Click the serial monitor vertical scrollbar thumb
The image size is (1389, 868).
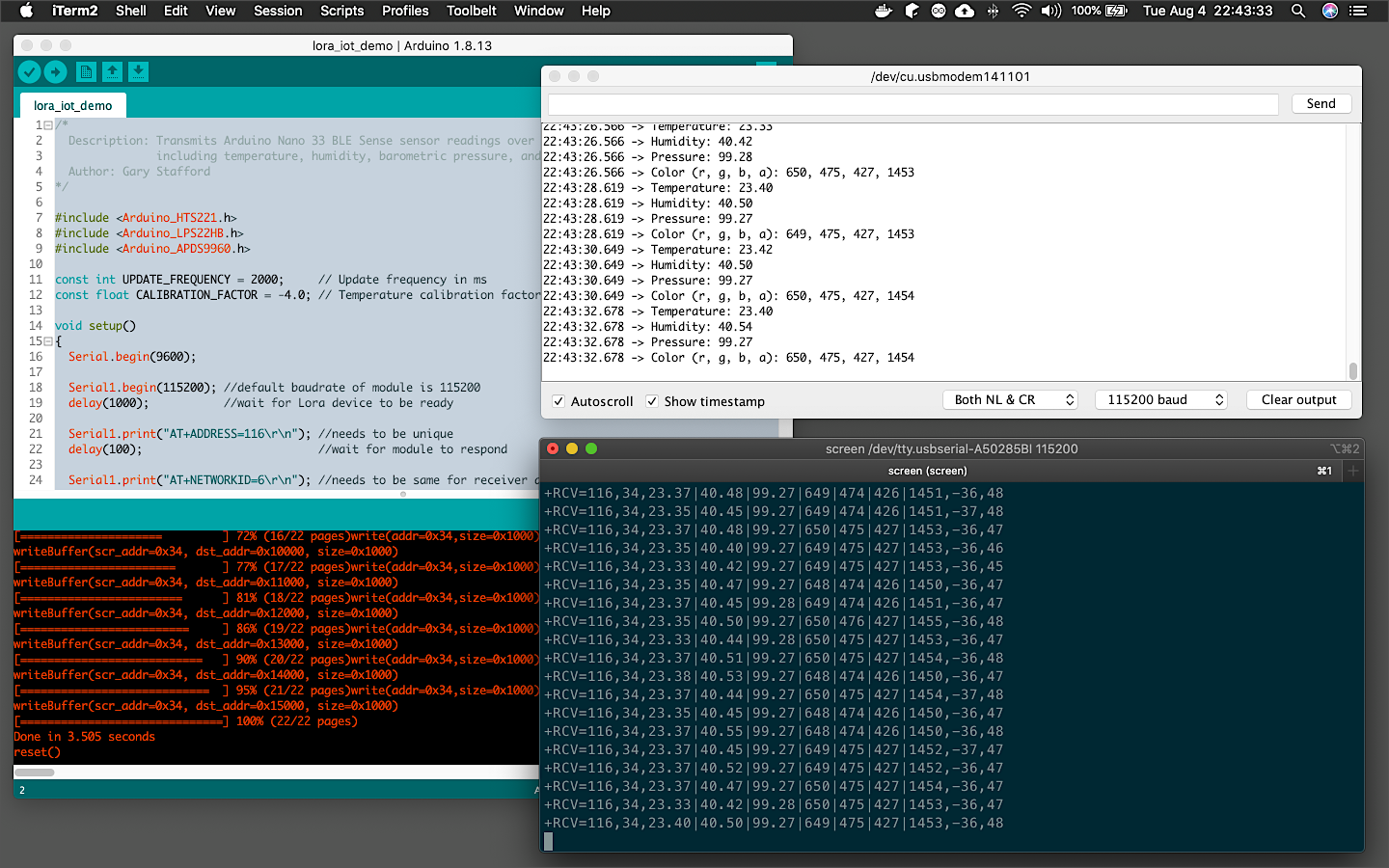click(x=1353, y=371)
